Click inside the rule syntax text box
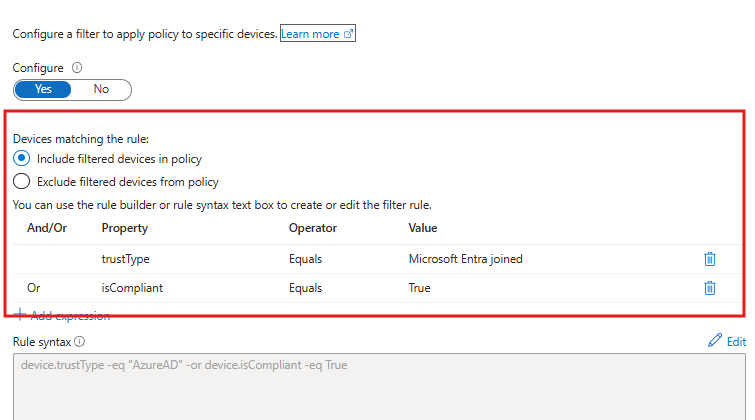 tap(379, 387)
